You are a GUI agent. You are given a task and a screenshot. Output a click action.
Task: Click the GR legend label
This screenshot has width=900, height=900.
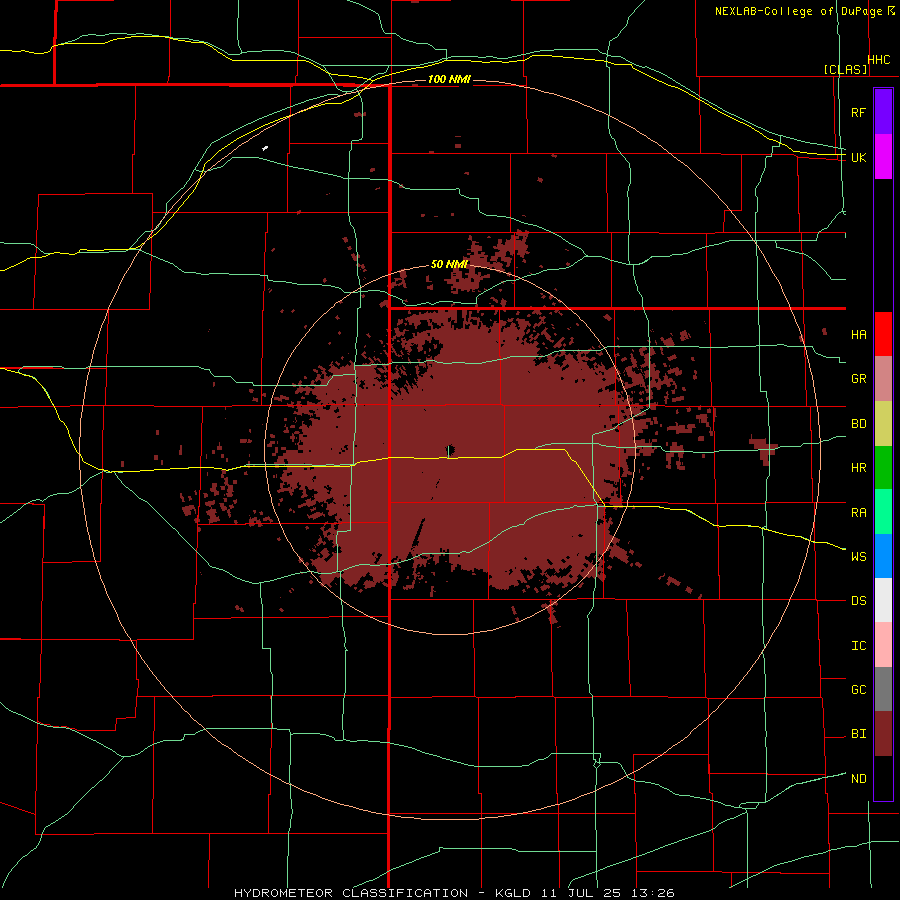(858, 379)
